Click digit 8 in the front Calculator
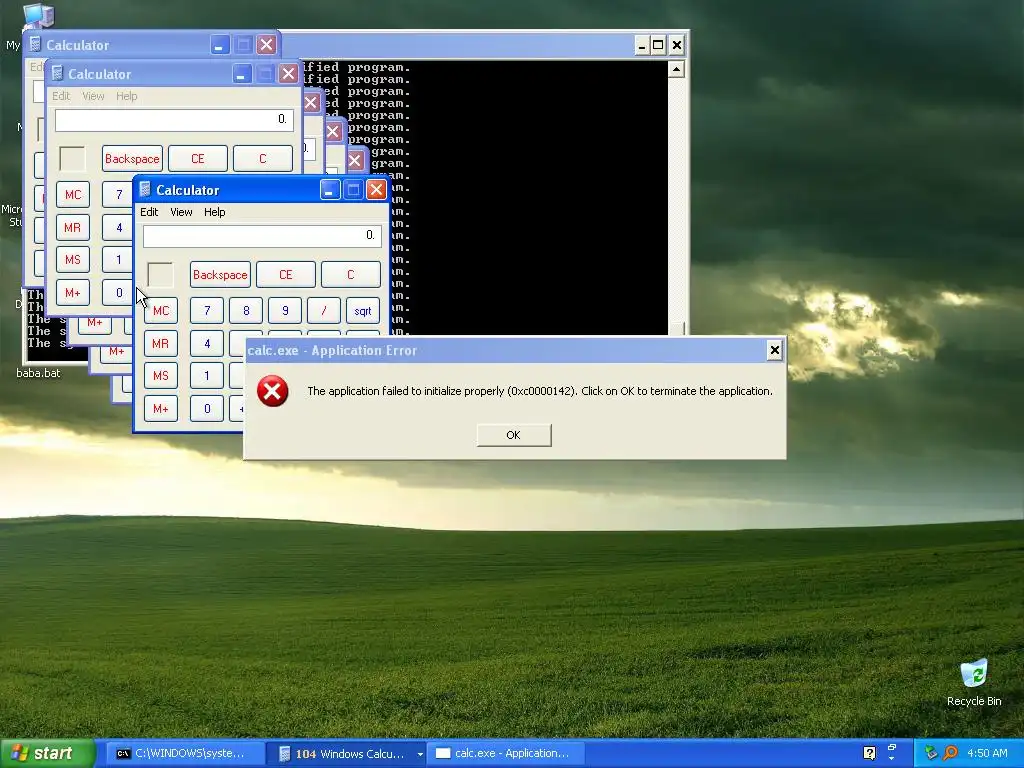Viewport: 1024px width, 768px height. point(246,311)
